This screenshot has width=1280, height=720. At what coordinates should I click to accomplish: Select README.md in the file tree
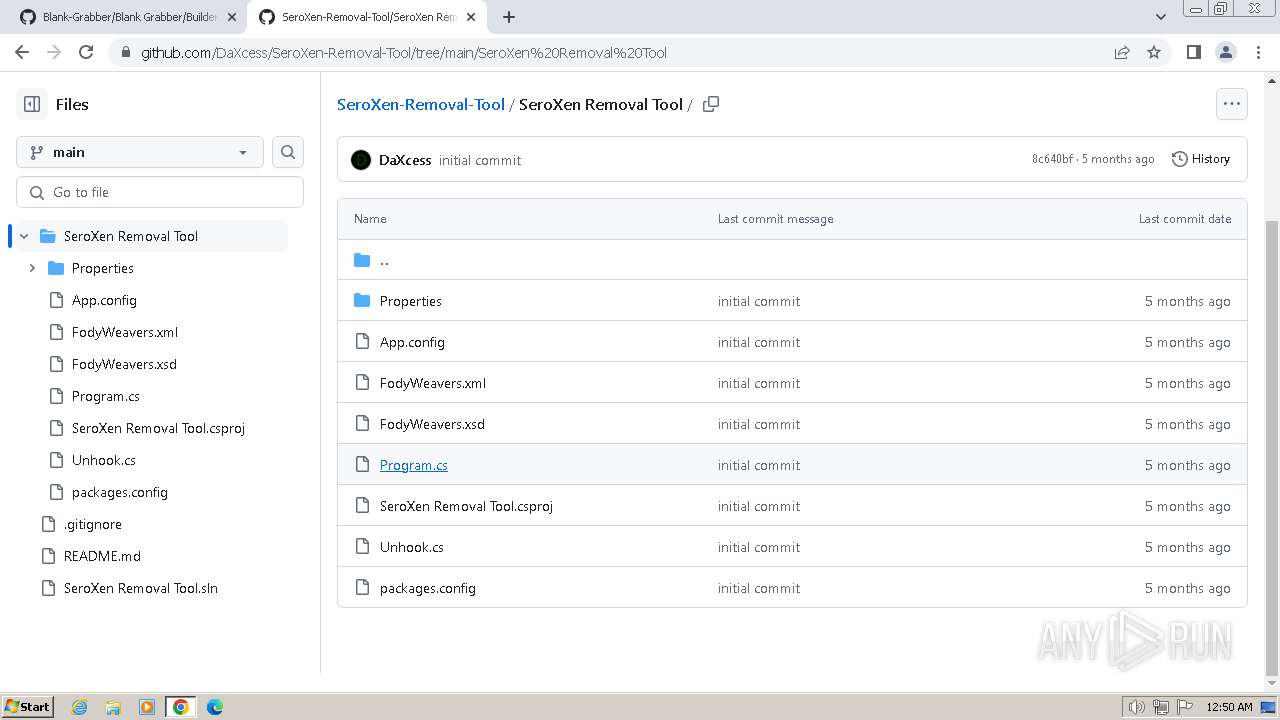[102, 556]
